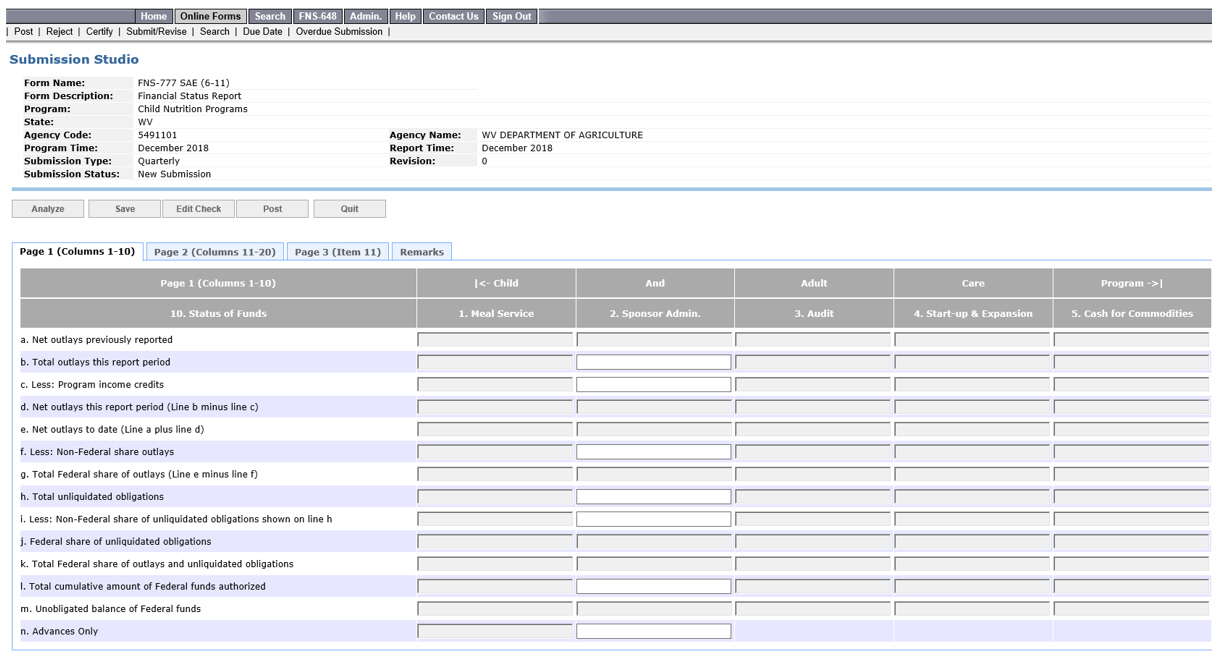Click Sign Out in top navigation
This screenshot has width=1217, height=657.
[511, 16]
